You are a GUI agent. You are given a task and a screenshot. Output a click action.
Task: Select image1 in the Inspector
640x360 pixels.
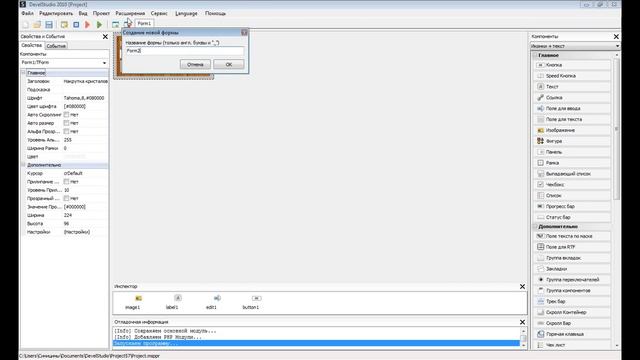(x=133, y=302)
